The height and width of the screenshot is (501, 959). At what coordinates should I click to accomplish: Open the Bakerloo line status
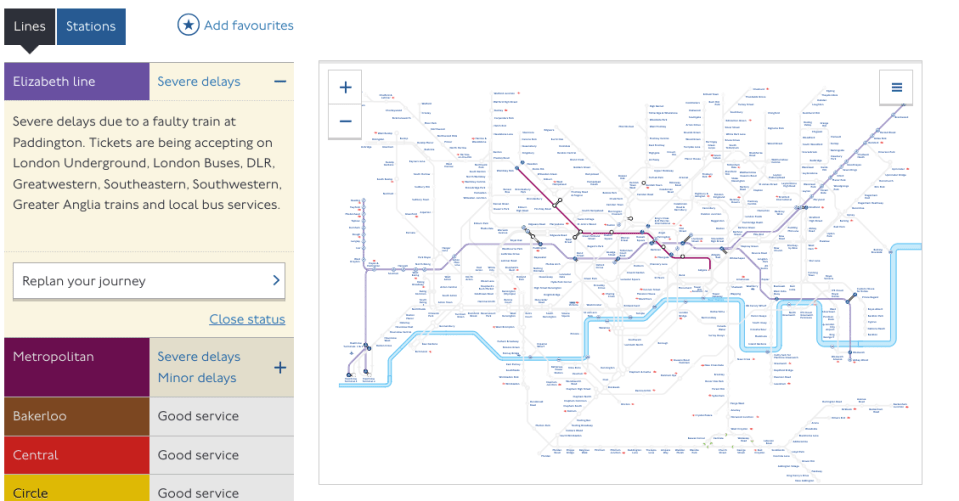pyautogui.click(x=149, y=416)
